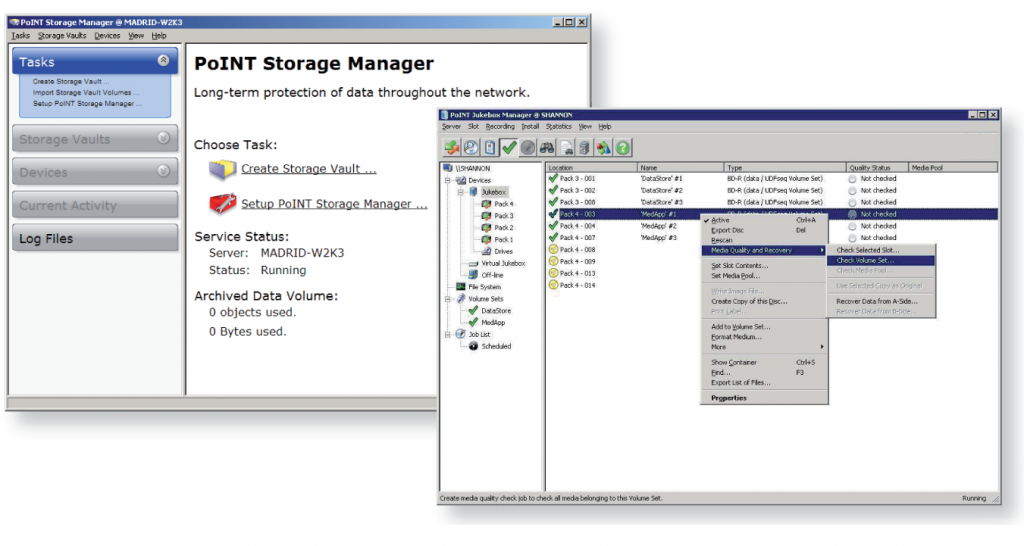Click the green question mark help icon
The height and width of the screenshot is (546, 1024).
(623, 148)
